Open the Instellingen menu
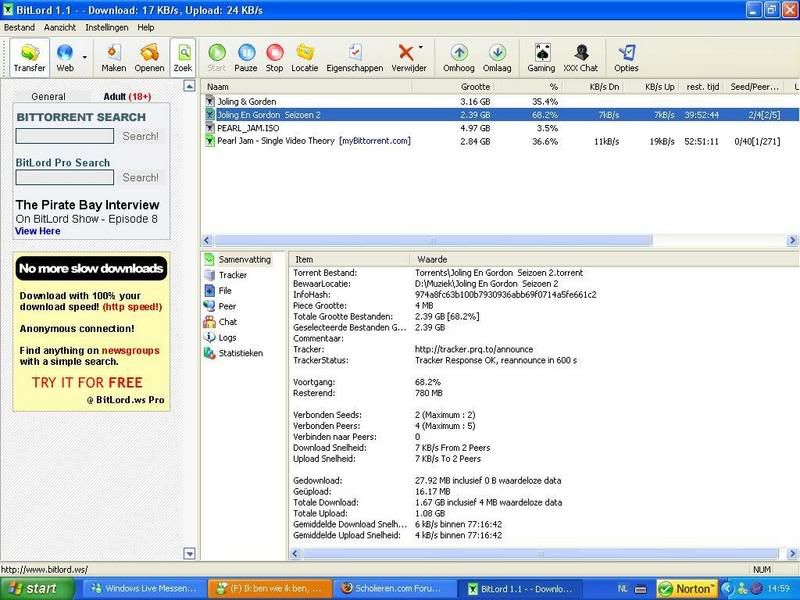The height and width of the screenshot is (600, 800). click(x=107, y=28)
